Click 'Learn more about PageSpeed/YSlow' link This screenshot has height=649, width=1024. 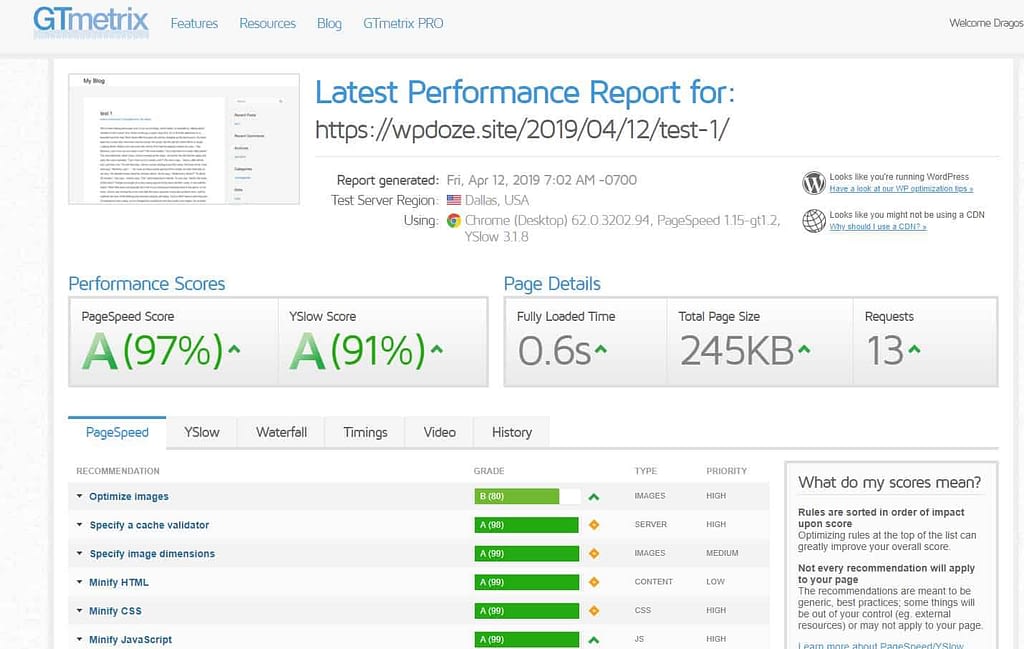880,645
